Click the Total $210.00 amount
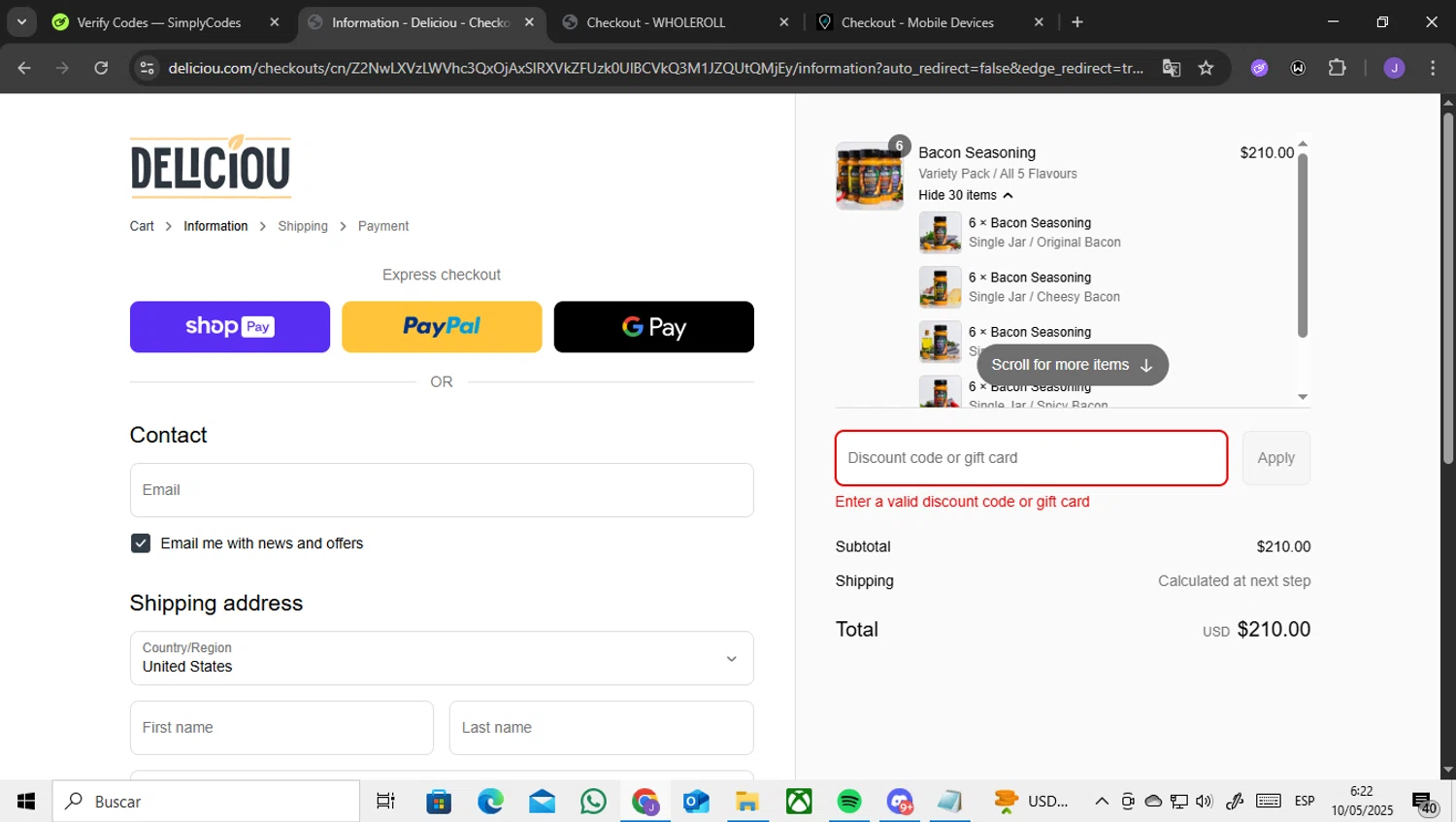 point(1274,629)
